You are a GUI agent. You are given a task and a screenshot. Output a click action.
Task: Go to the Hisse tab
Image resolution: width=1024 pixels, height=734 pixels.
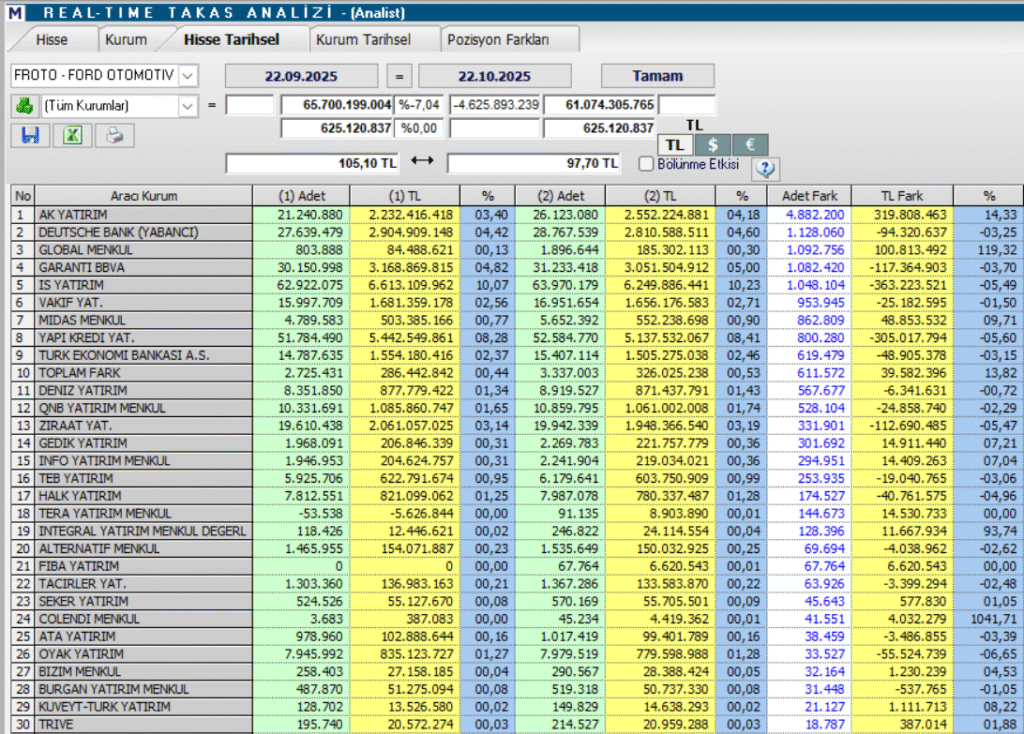pyautogui.click(x=52, y=40)
